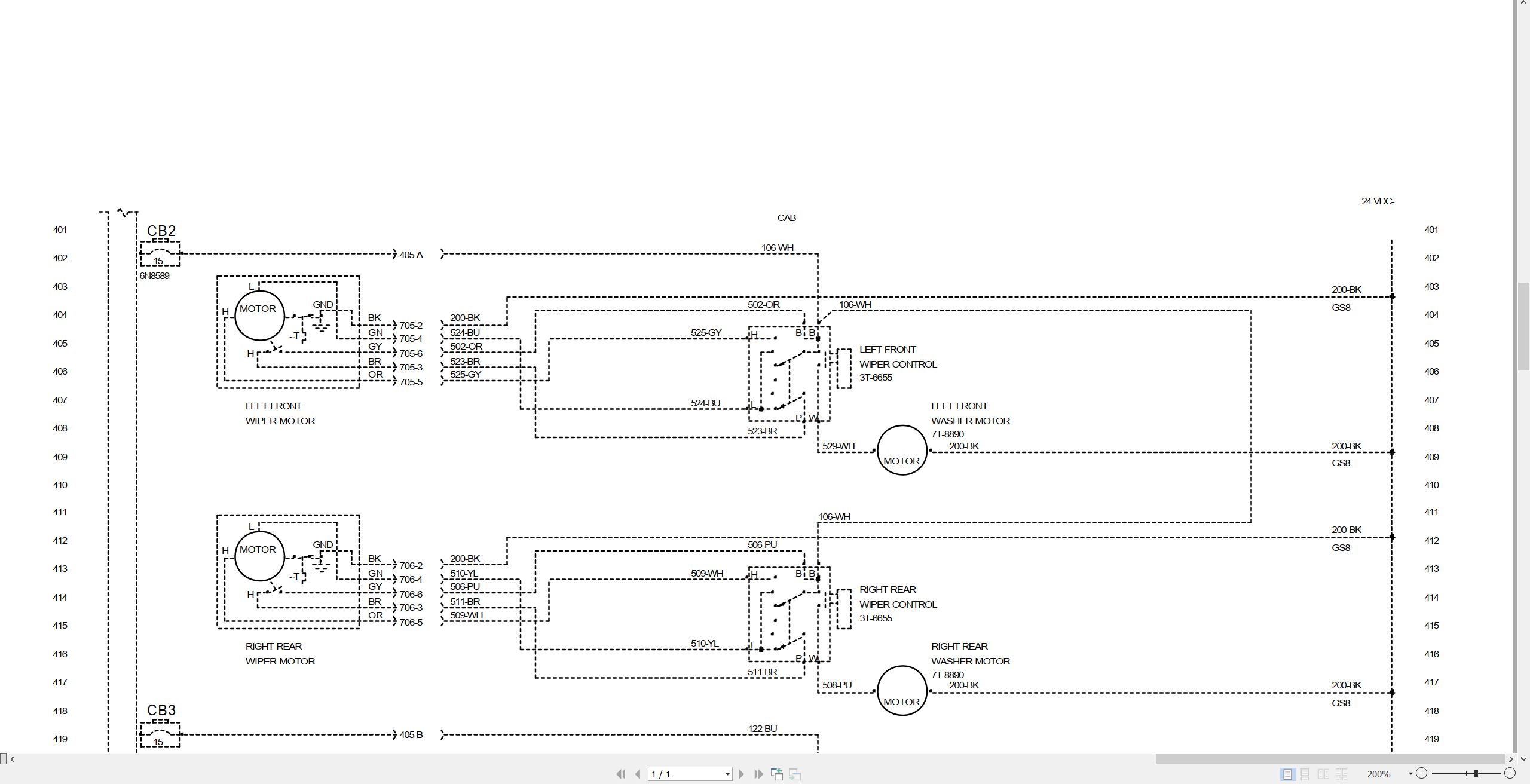
Task: Go to the previous page
Action: [638, 774]
